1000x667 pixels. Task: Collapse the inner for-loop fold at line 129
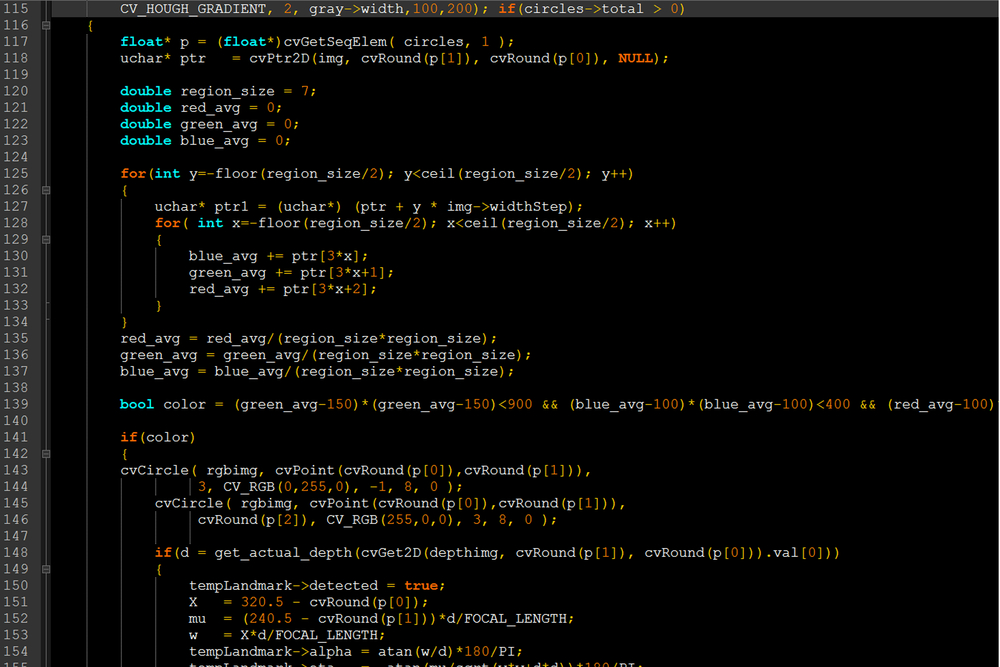coord(46,240)
